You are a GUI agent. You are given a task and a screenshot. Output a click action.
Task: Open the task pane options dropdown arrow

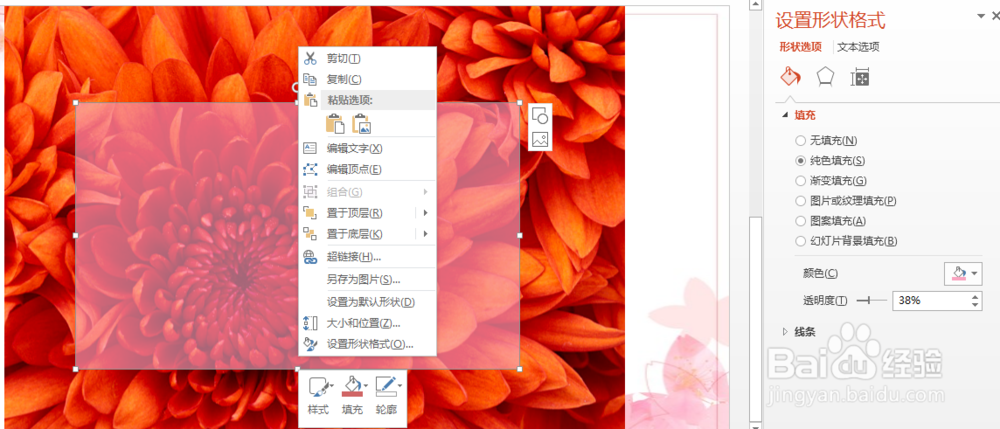[980, 15]
